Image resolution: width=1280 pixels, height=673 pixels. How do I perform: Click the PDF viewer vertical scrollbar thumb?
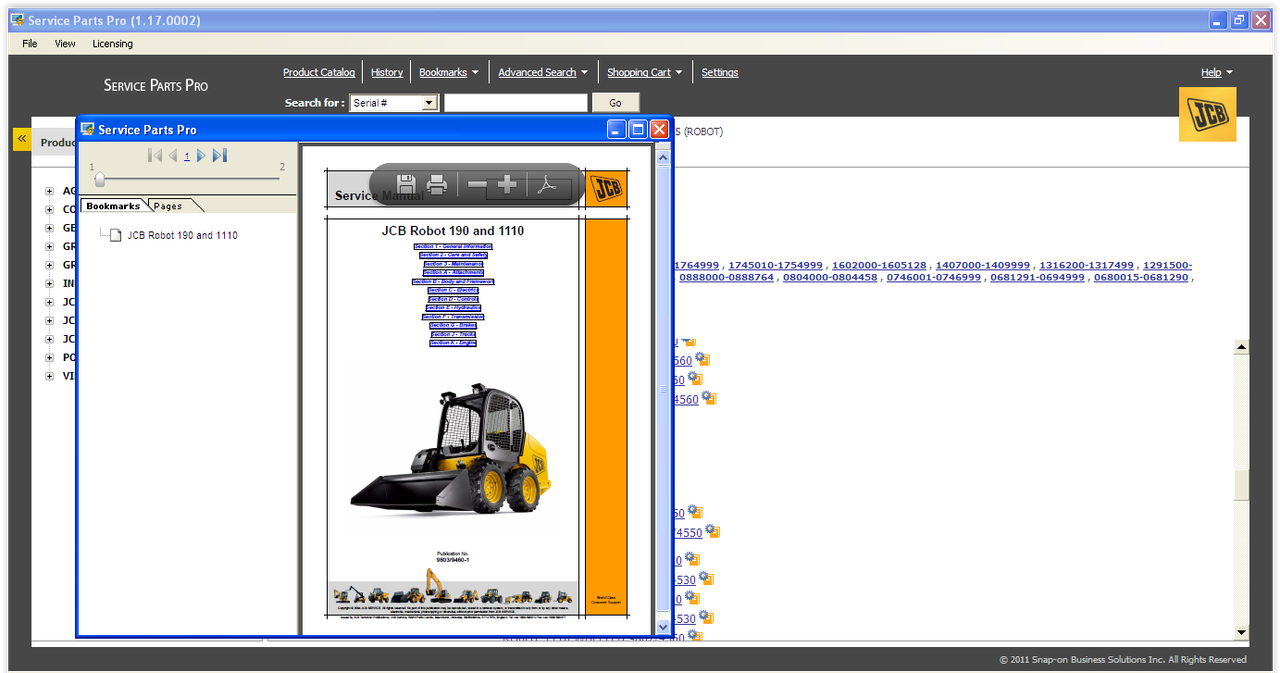[x=662, y=390]
